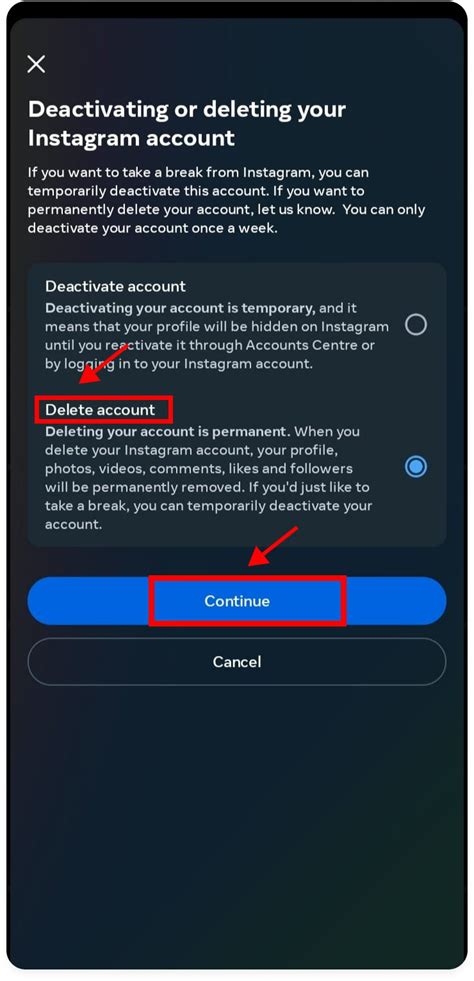Close the dialog with the X icon
474x981 pixels.
tap(36, 64)
